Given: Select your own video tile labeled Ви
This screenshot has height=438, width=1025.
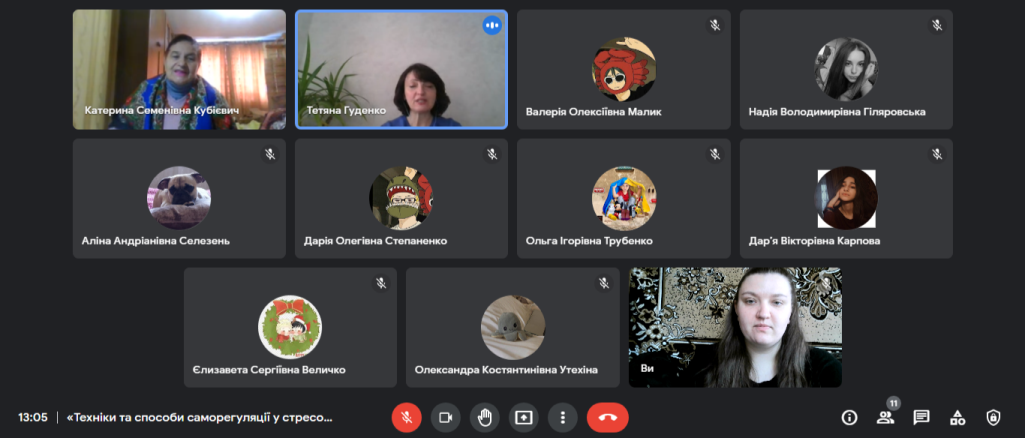Looking at the screenshot, I should 735,327.
